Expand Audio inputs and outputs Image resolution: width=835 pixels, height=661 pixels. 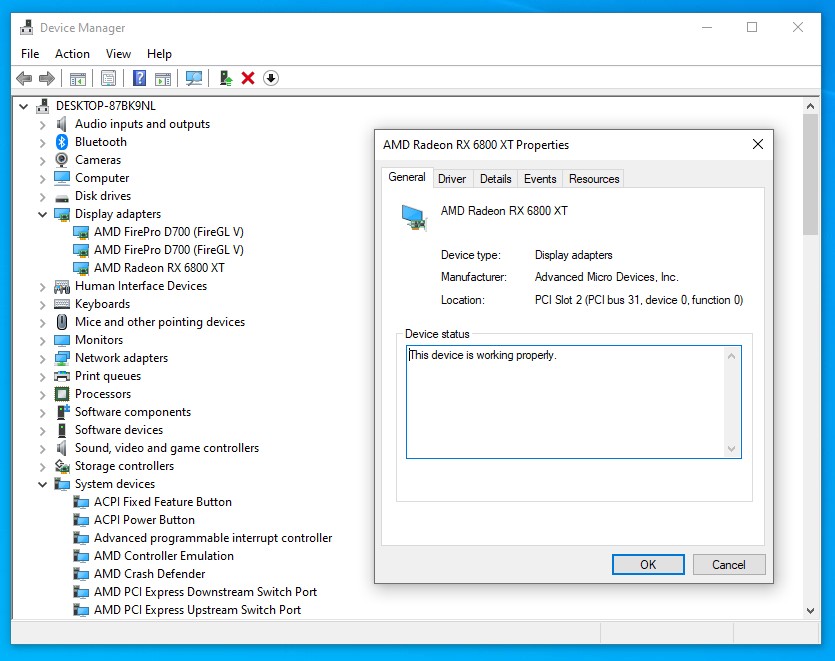(43, 125)
